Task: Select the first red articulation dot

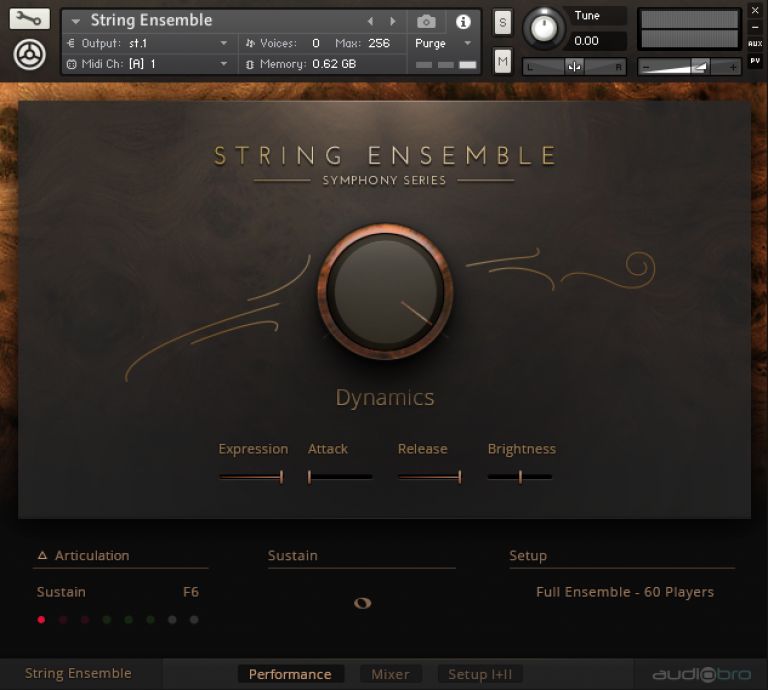Action: click(41, 620)
